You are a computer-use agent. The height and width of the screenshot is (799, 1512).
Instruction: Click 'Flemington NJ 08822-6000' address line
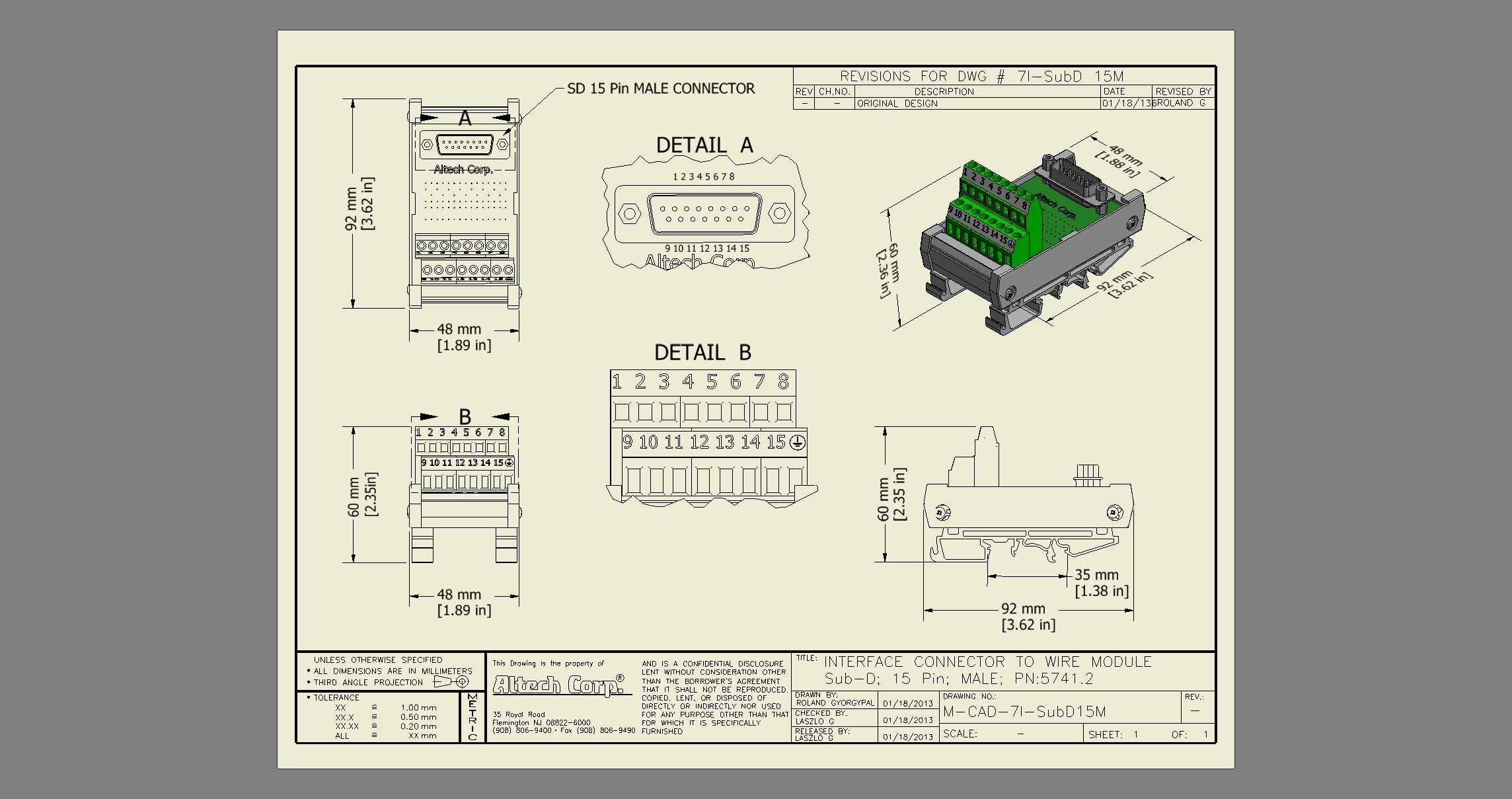541,722
